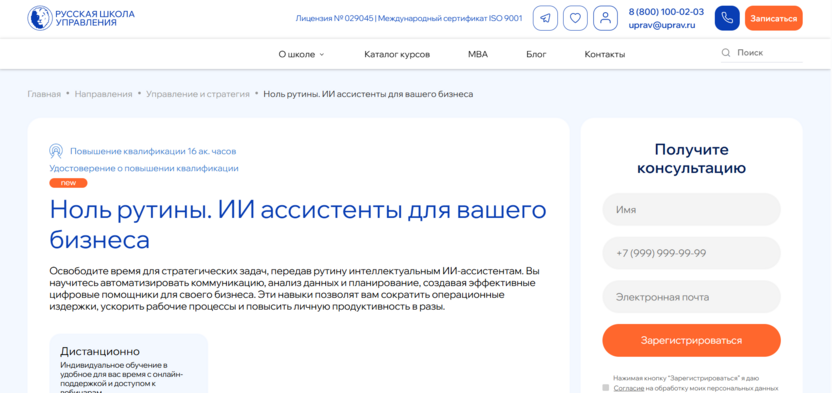Open the Telegram paper-plane icon

[545, 18]
